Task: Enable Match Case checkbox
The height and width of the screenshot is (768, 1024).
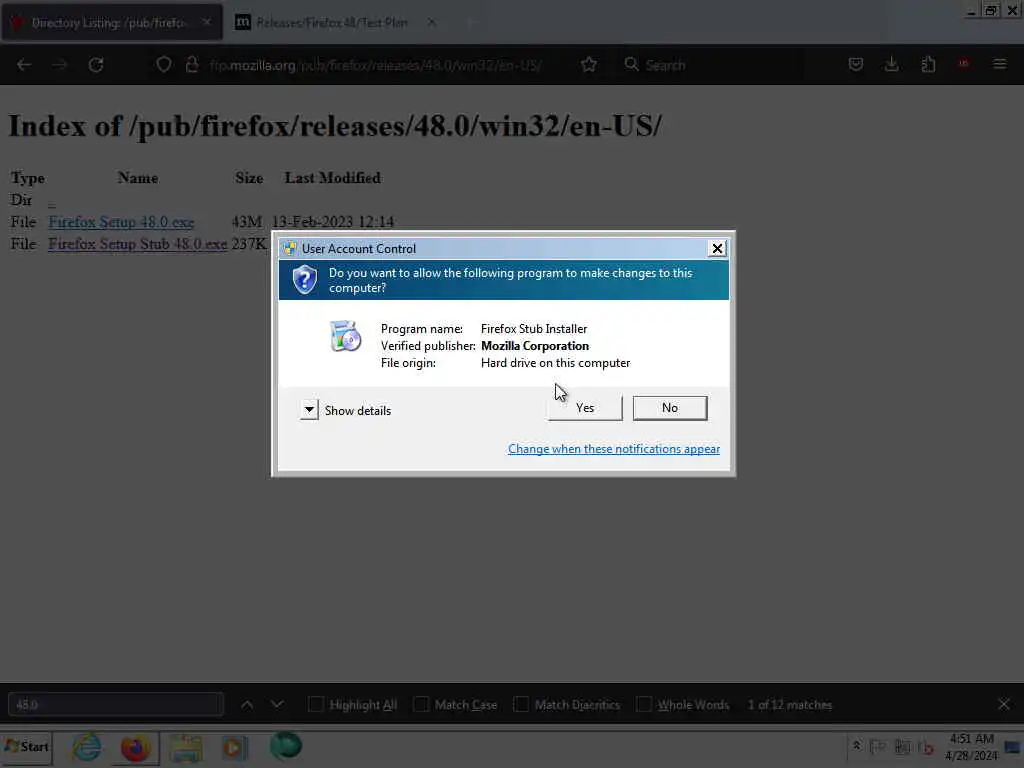Action: tap(421, 704)
